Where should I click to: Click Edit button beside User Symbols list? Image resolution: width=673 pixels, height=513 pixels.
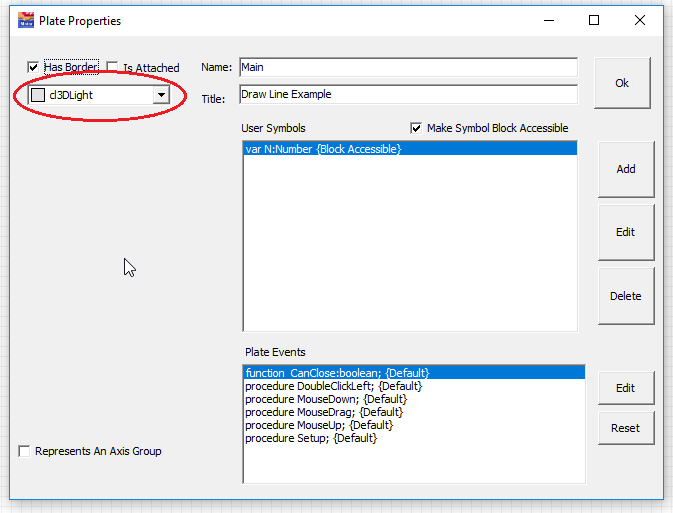pos(625,232)
